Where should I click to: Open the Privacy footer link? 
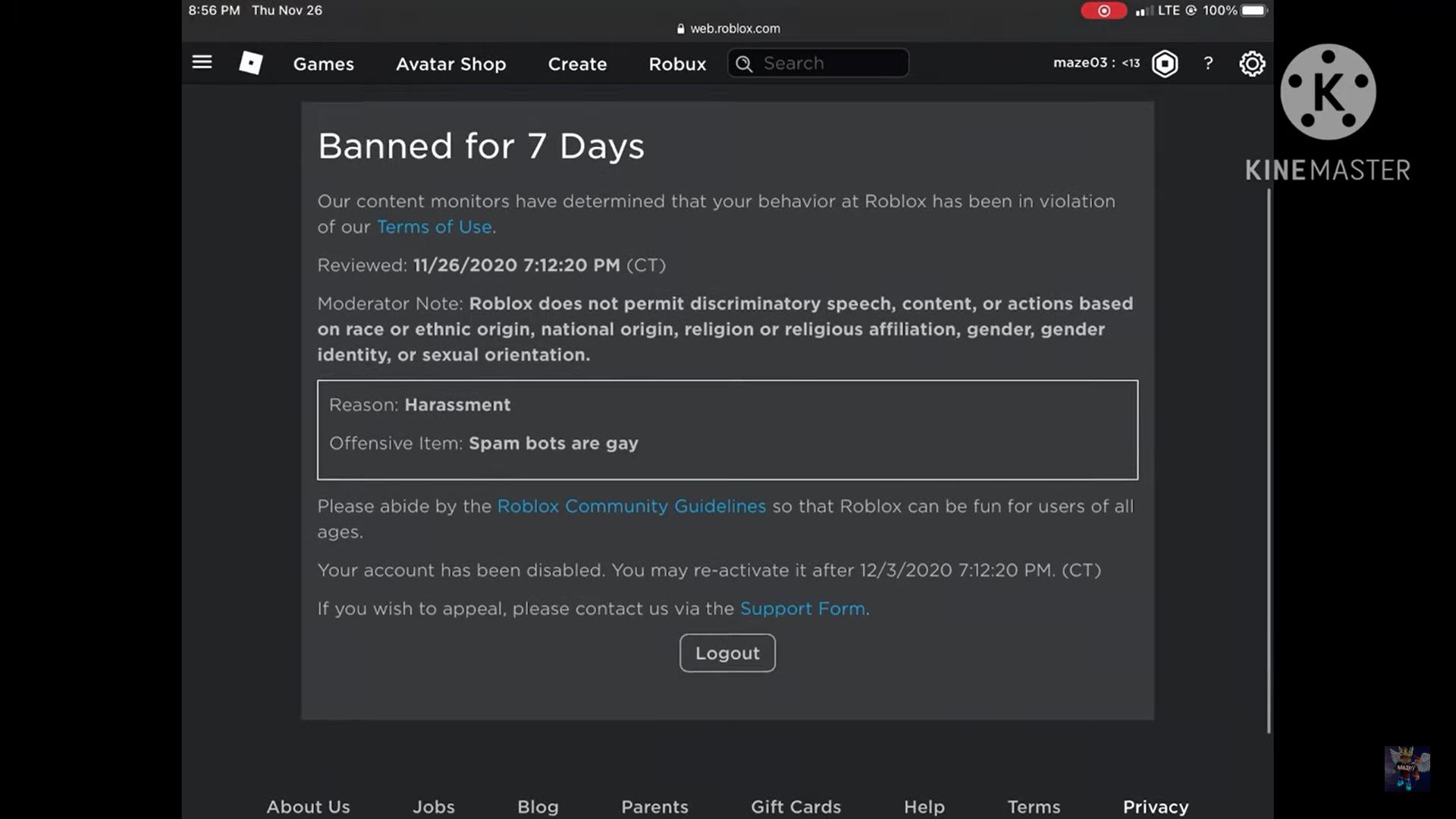[1156, 807]
